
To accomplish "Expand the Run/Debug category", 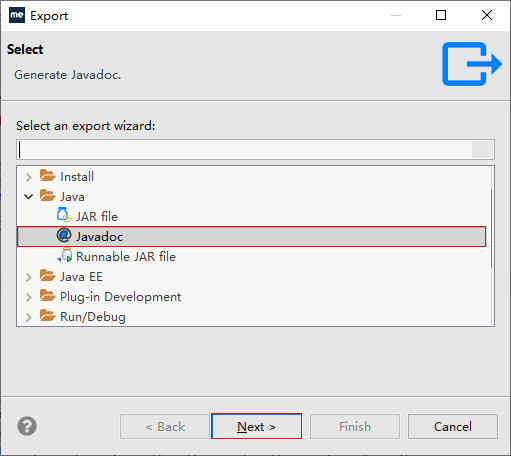I will click(x=29, y=317).
